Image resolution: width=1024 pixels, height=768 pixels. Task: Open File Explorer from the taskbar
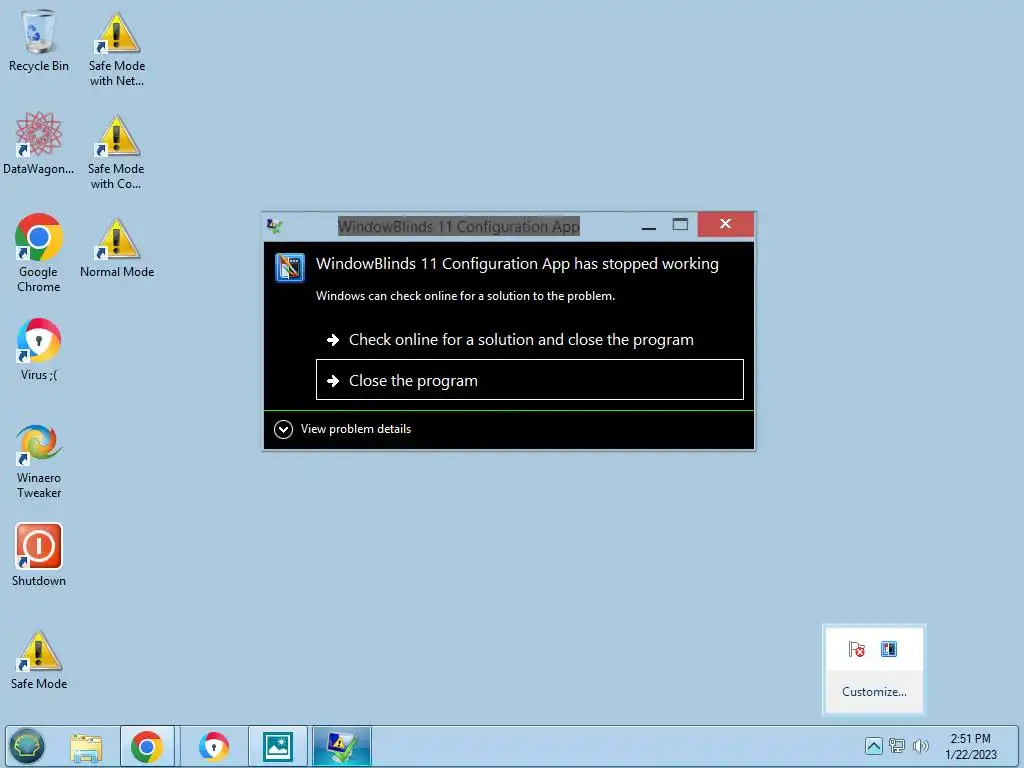coord(86,747)
